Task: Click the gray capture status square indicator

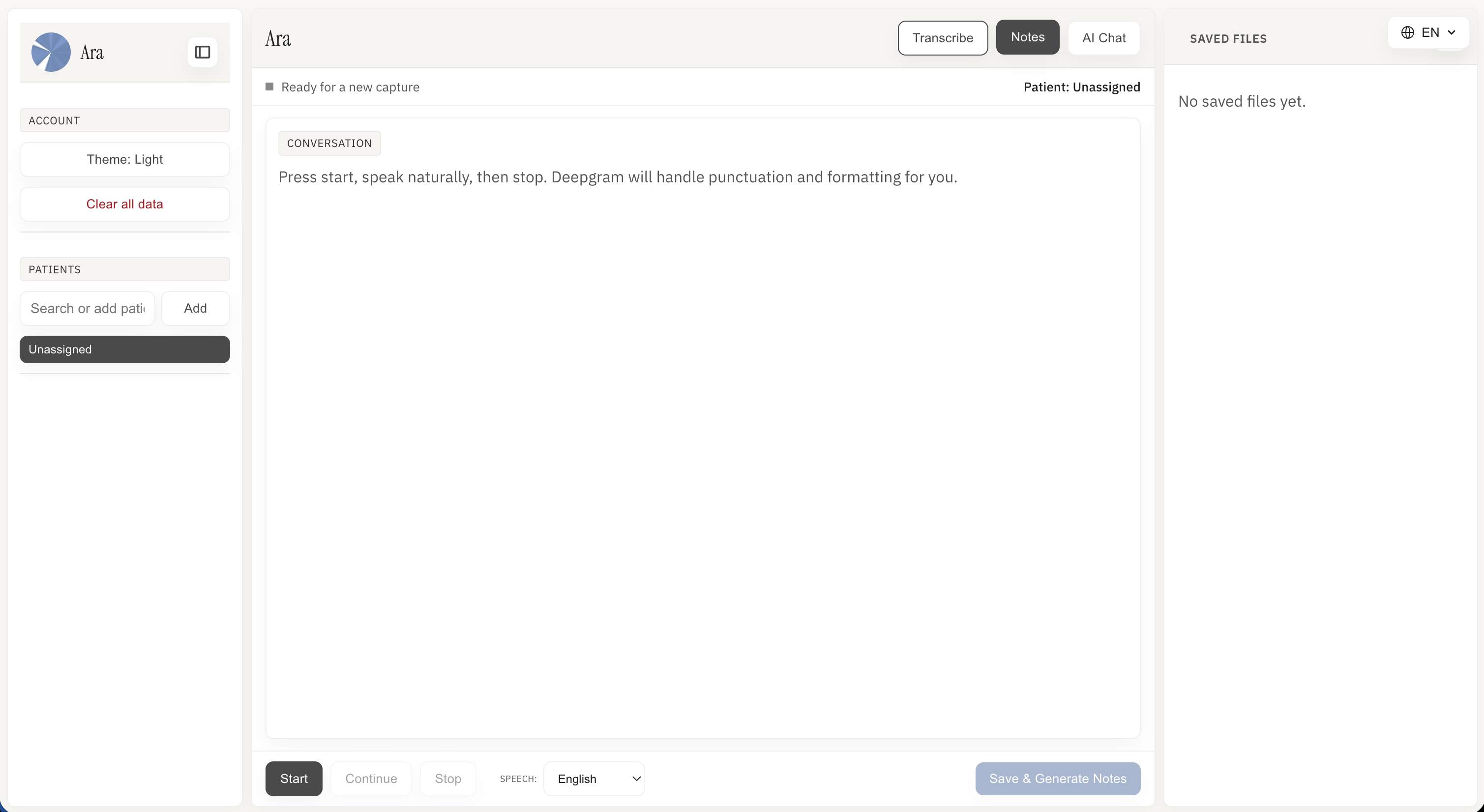Action: click(x=269, y=87)
